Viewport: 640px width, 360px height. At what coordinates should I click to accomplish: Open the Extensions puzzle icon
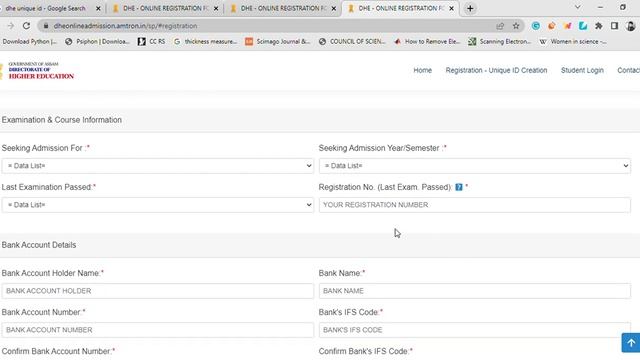tap(598, 26)
